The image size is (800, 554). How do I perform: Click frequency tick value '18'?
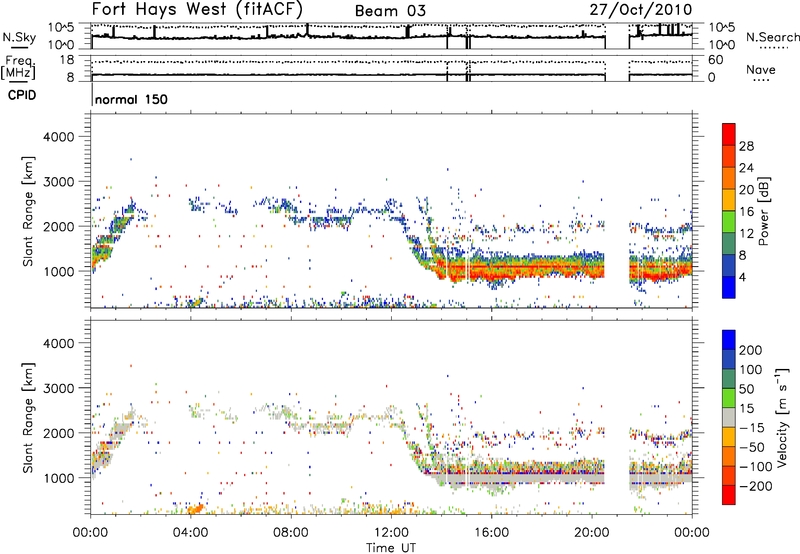[67, 60]
